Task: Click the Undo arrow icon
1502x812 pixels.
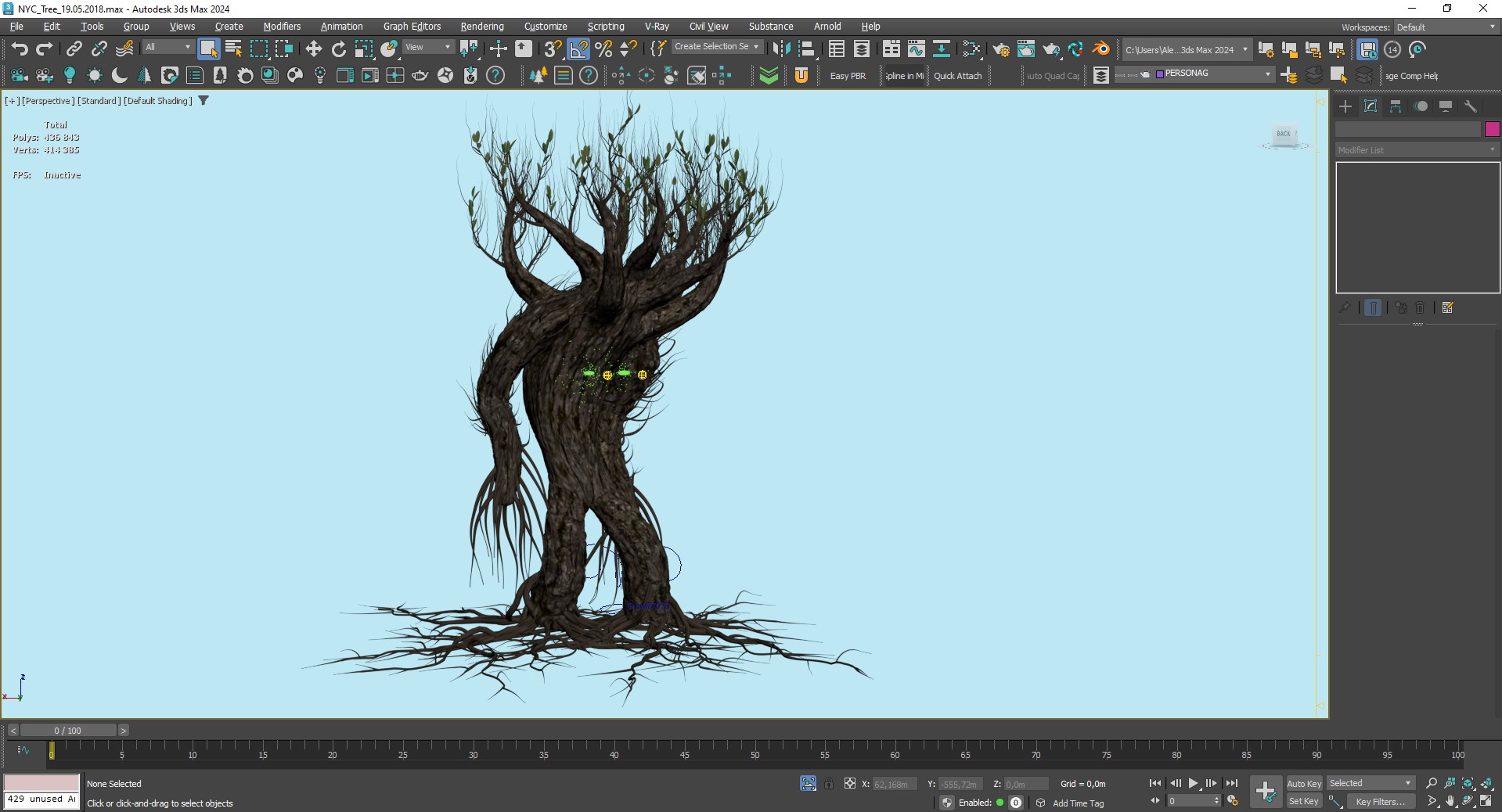Action: 20,49
